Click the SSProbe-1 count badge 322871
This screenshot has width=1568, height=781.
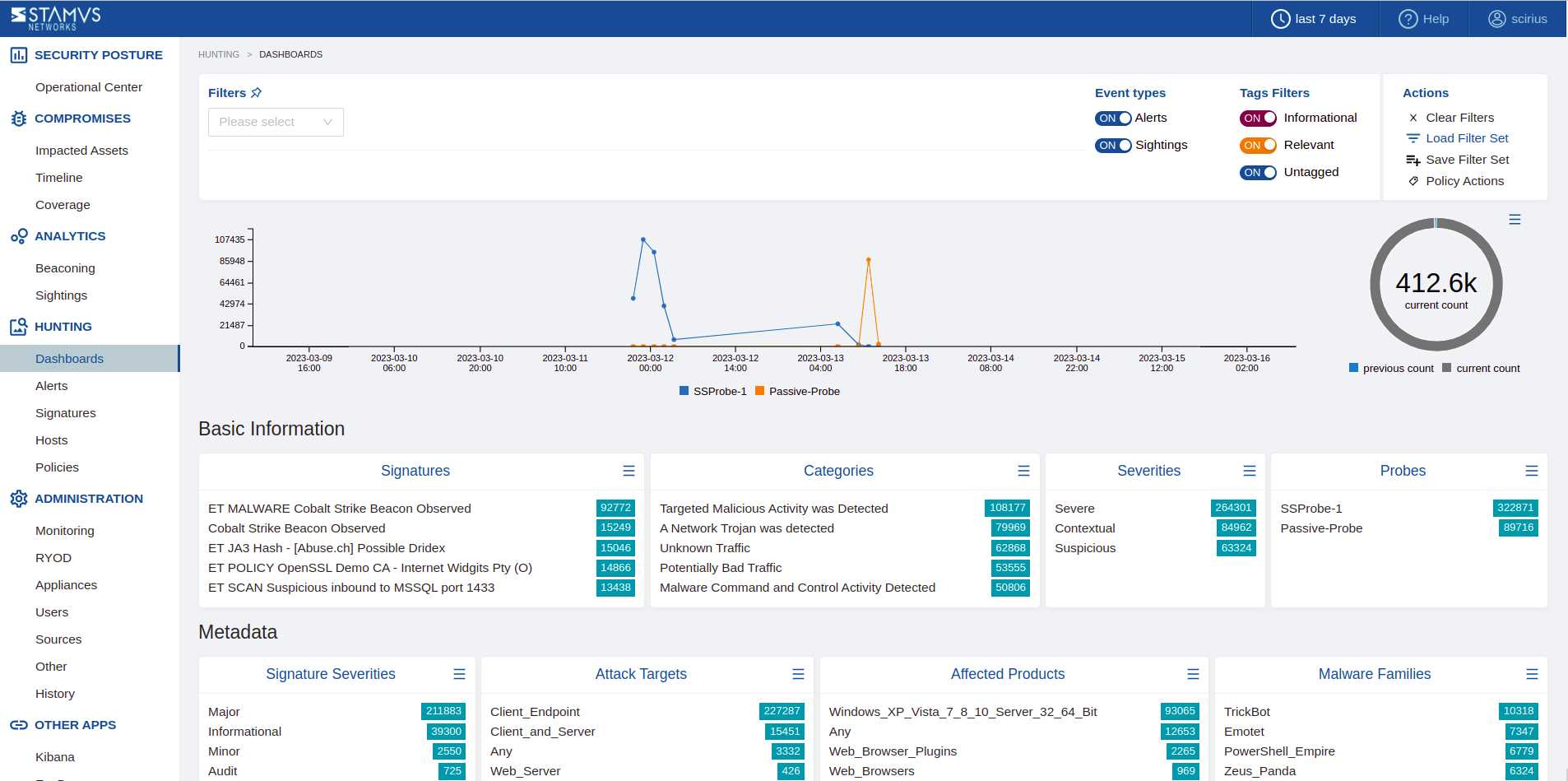[1515, 508]
